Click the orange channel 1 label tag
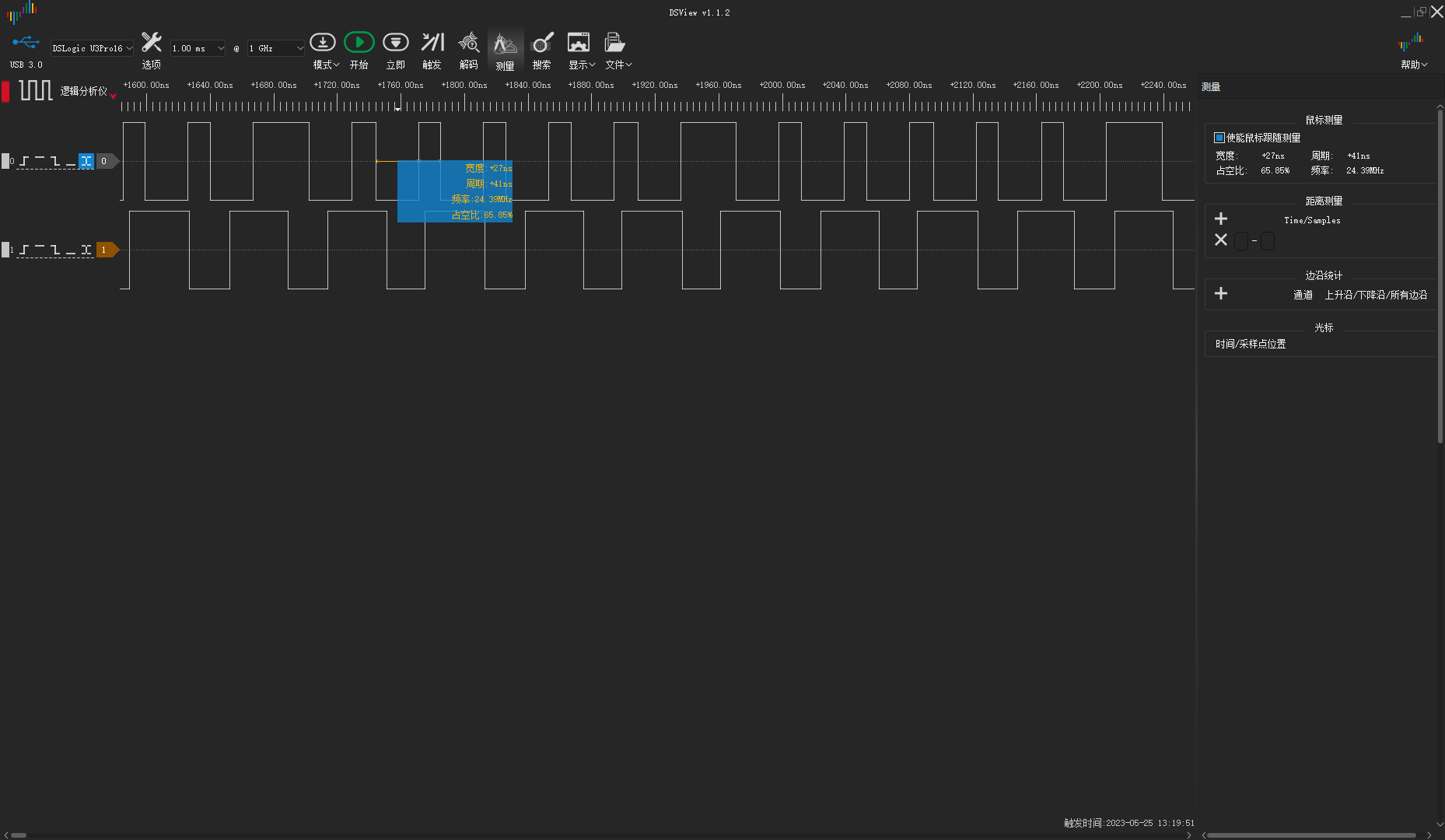The image size is (1445, 840). coord(107,250)
